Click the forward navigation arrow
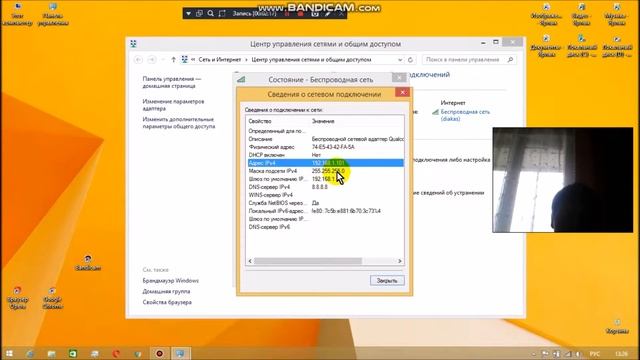The image size is (640, 360). [151, 60]
